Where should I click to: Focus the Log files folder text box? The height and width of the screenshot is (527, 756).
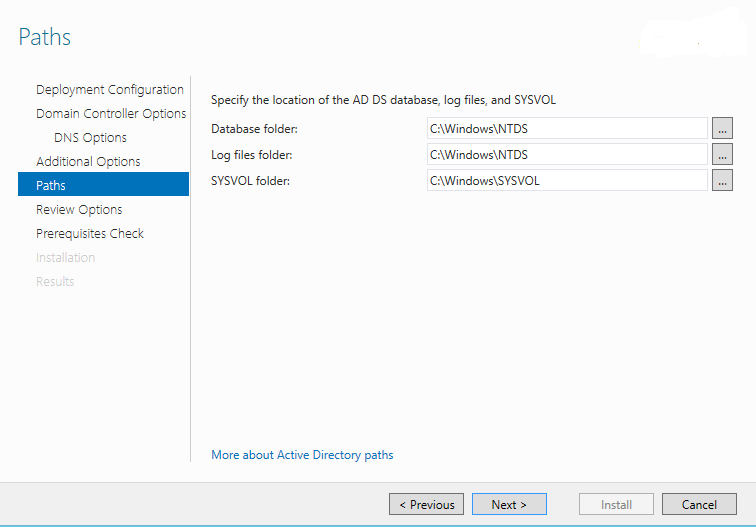(x=566, y=154)
